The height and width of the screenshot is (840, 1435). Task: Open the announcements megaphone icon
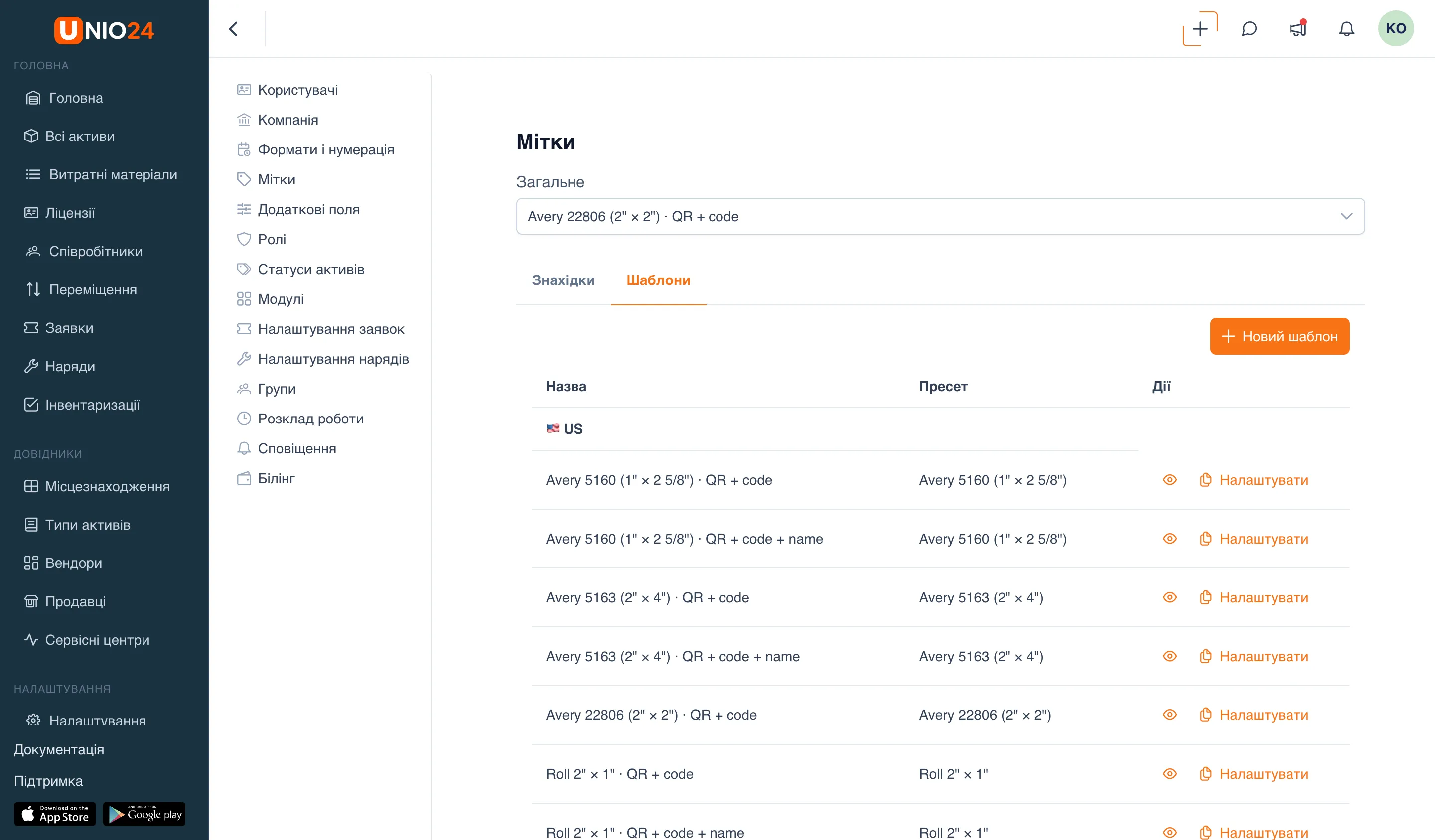(1298, 29)
